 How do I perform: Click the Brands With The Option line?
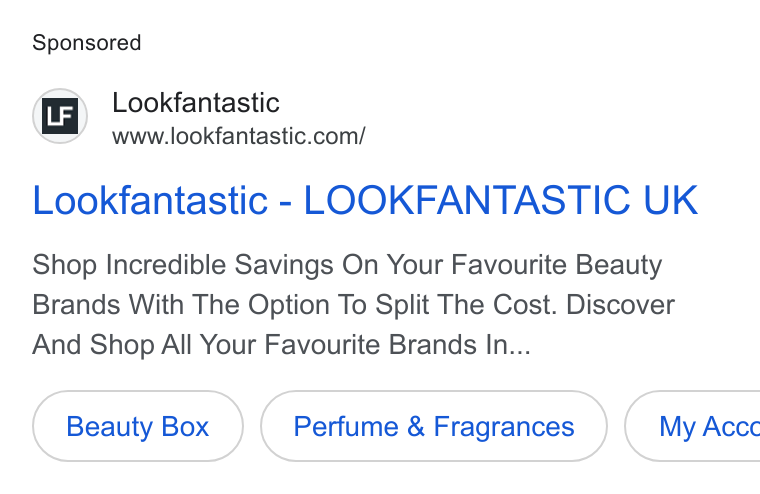click(353, 305)
